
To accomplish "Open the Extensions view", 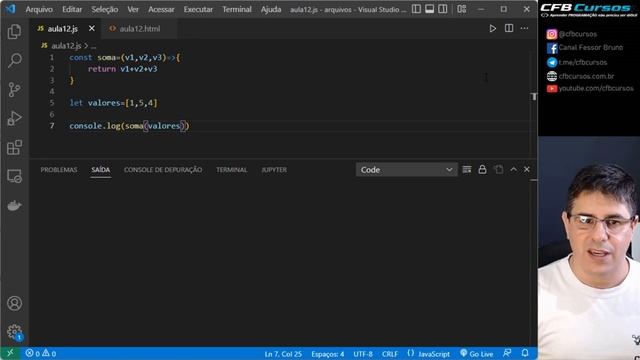I will click(x=14, y=147).
